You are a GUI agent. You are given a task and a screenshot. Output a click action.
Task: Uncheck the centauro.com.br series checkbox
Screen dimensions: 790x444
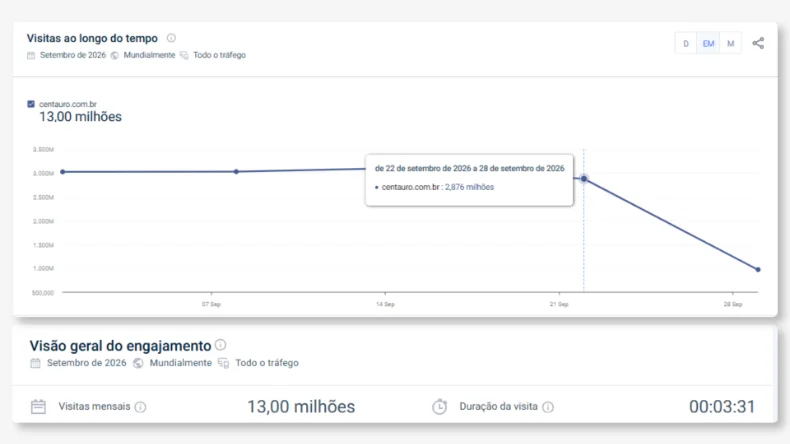[x=31, y=104]
